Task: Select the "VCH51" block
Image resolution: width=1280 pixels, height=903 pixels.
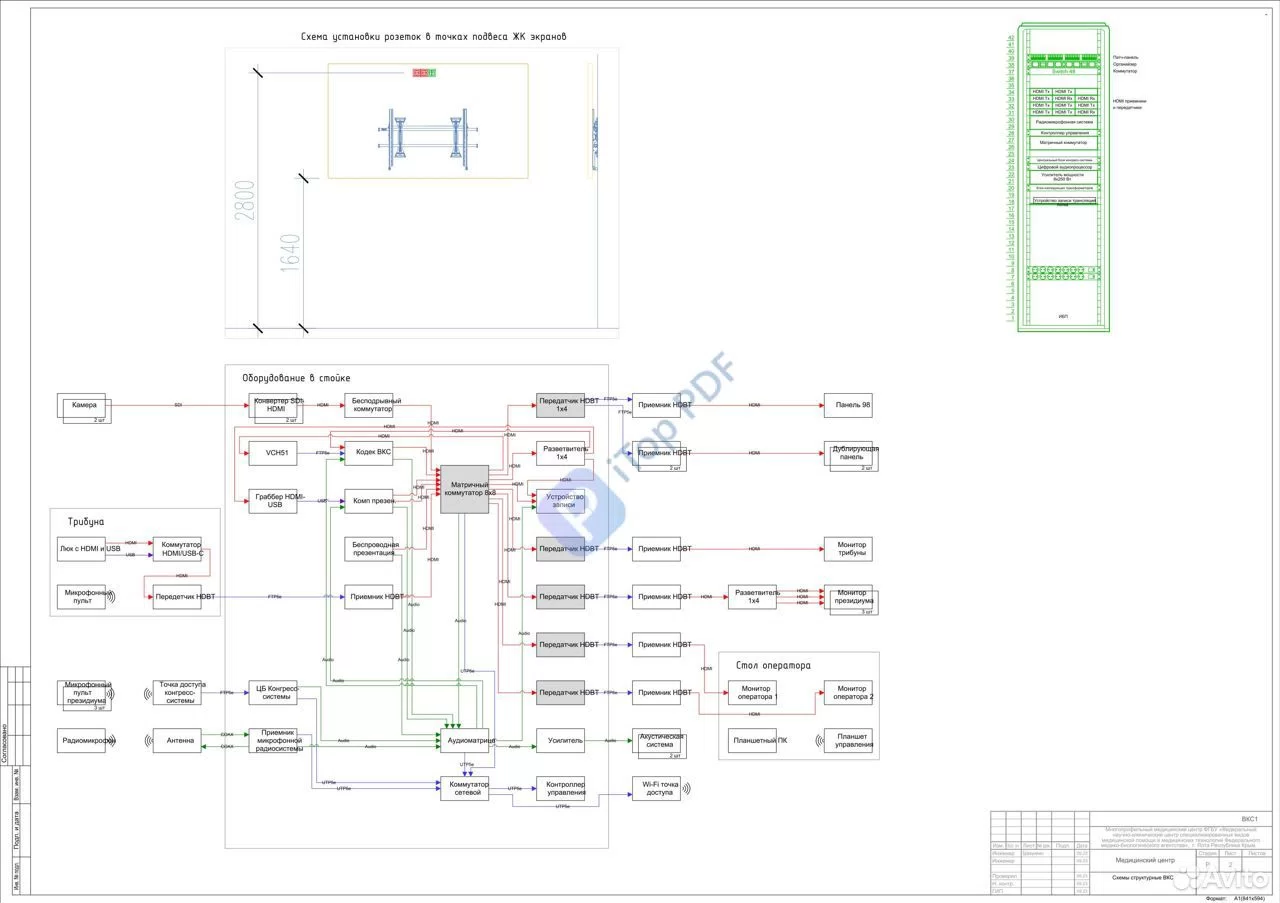Action: click(273, 453)
